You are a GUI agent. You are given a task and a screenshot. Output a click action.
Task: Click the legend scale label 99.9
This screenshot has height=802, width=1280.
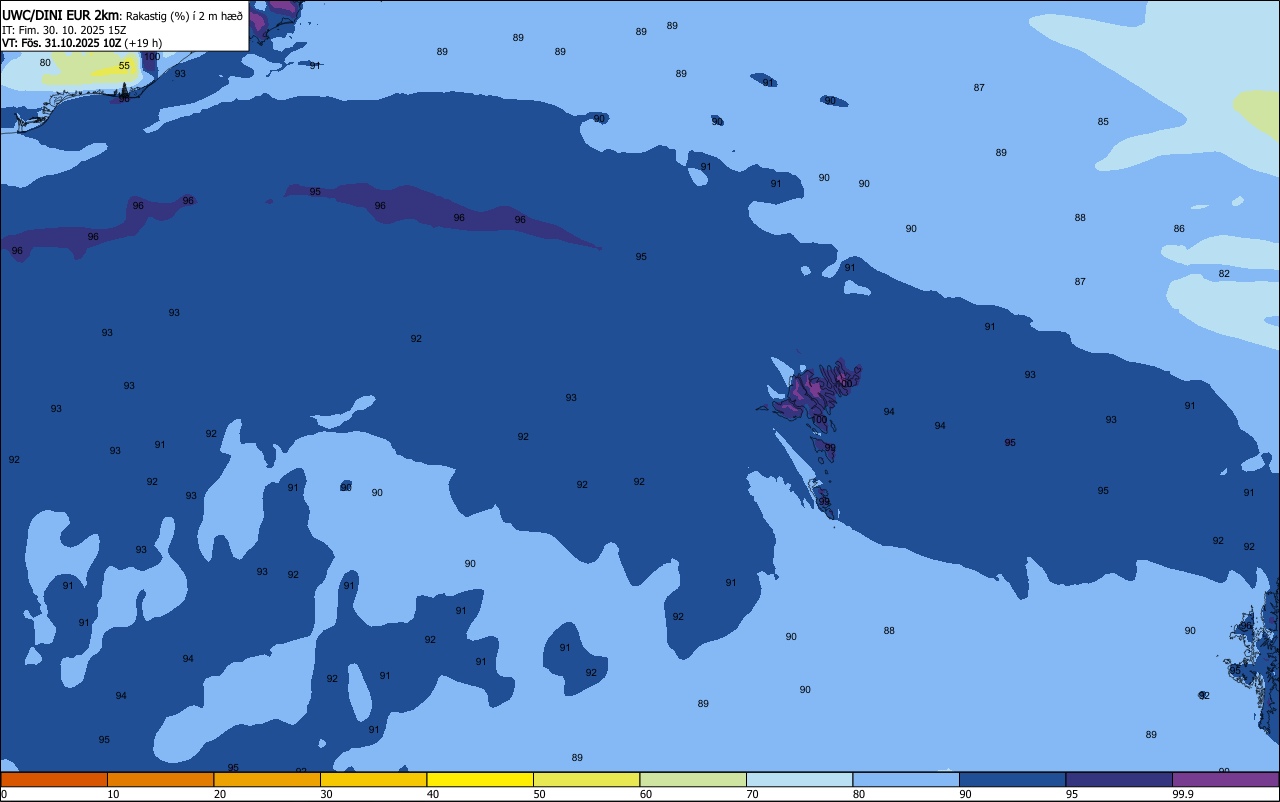[x=1183, y=794]
